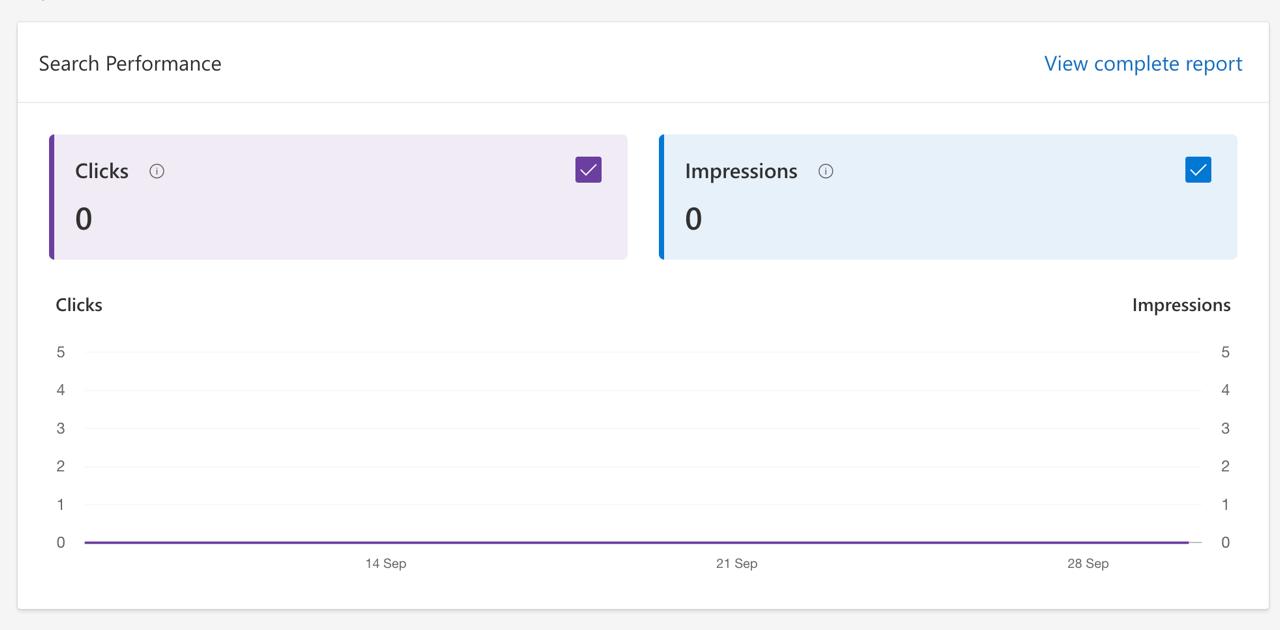Viewport: 1280px width, 630px height.
Task: Click the Clicks axis title above chart
Action: coord(79,305)
